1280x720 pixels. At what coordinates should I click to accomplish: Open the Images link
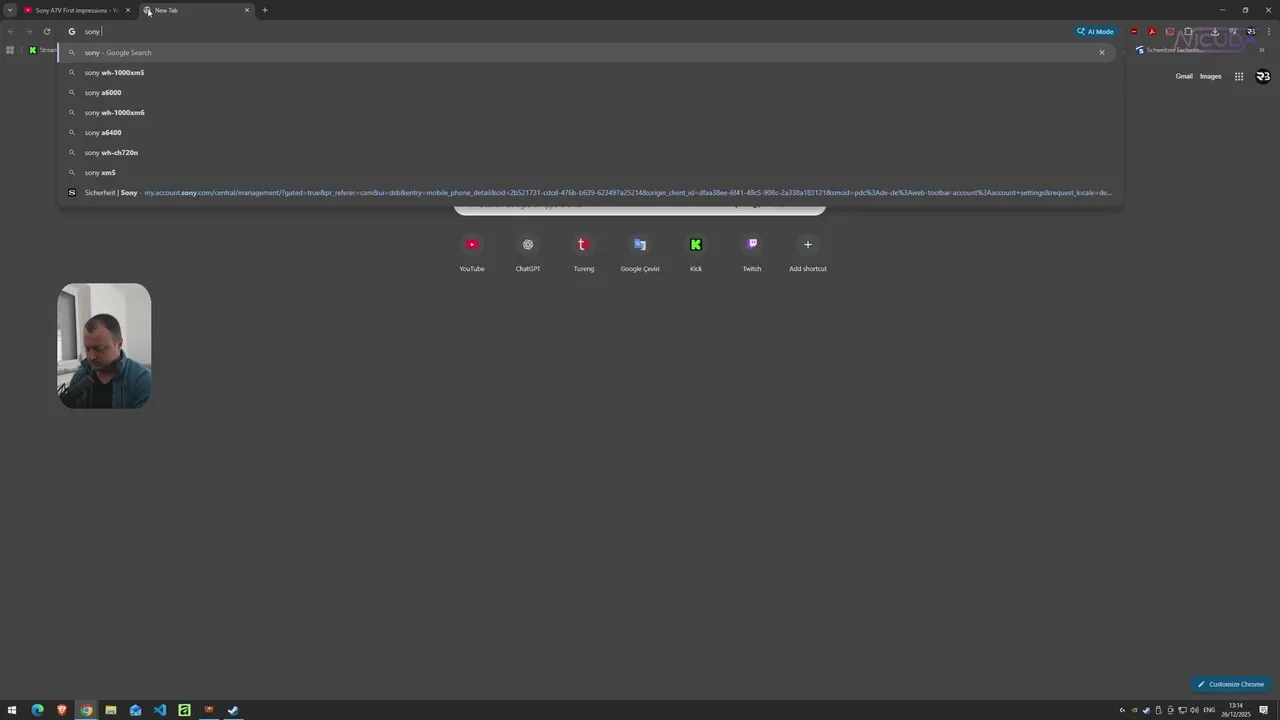click(1210, 76)
